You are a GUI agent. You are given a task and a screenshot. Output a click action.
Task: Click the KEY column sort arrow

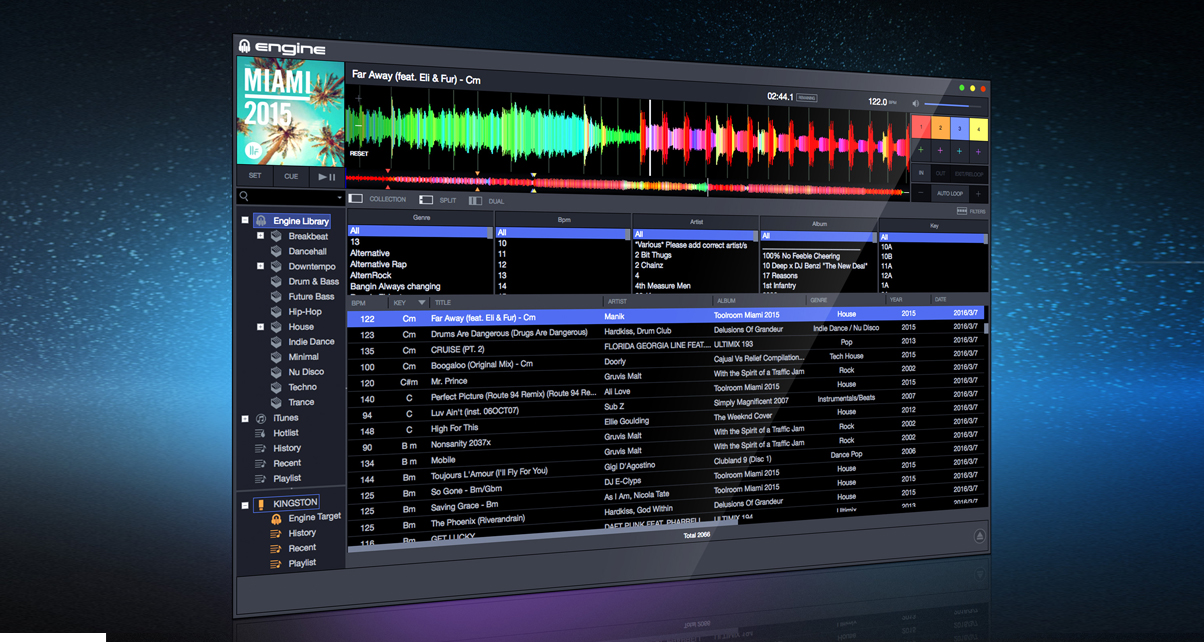(422, 301)
